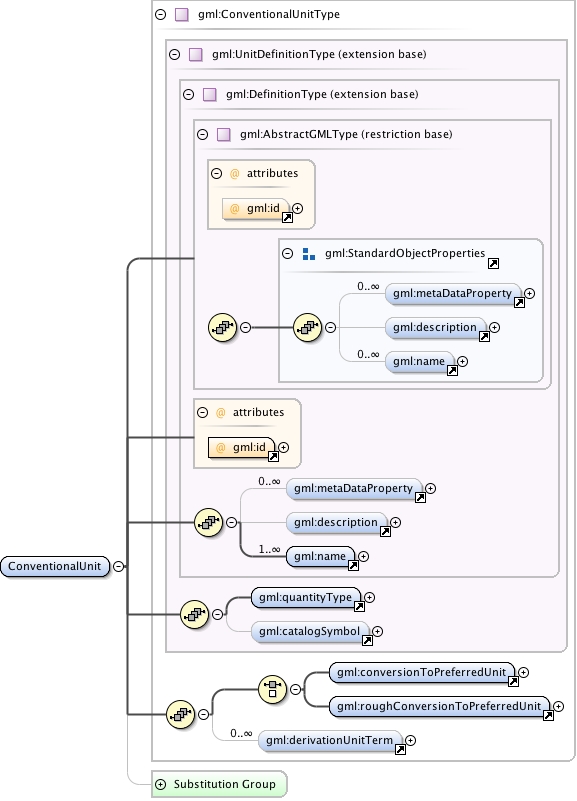
Task: Expand gml:metaDataProperty in StandardObjectProperties
Action: point(530,293)
